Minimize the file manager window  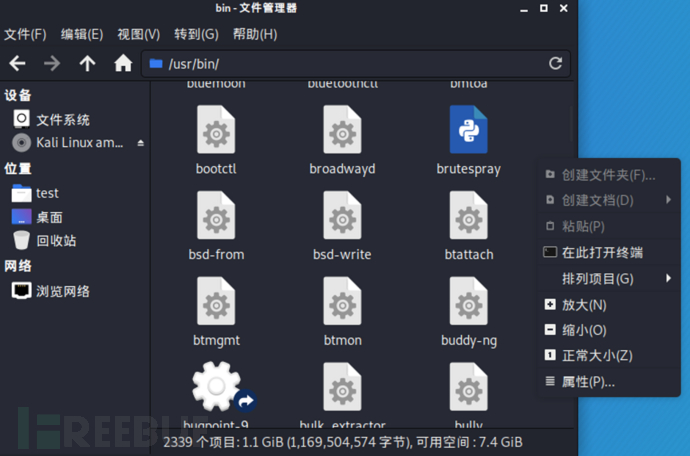(524, 9)
